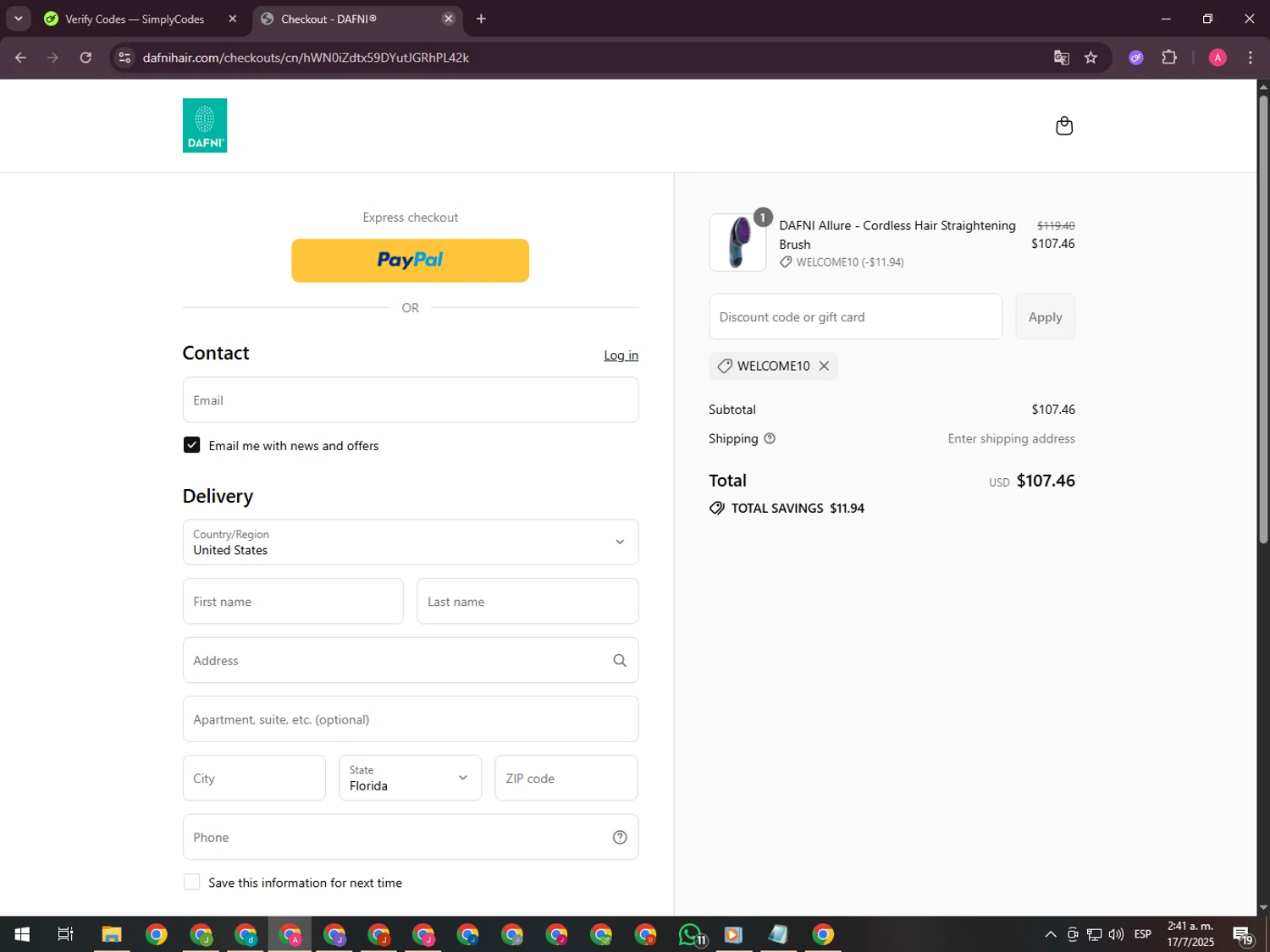Open the shopping bag cart icon
The image size is (1270, 952).
[1064, 126]
